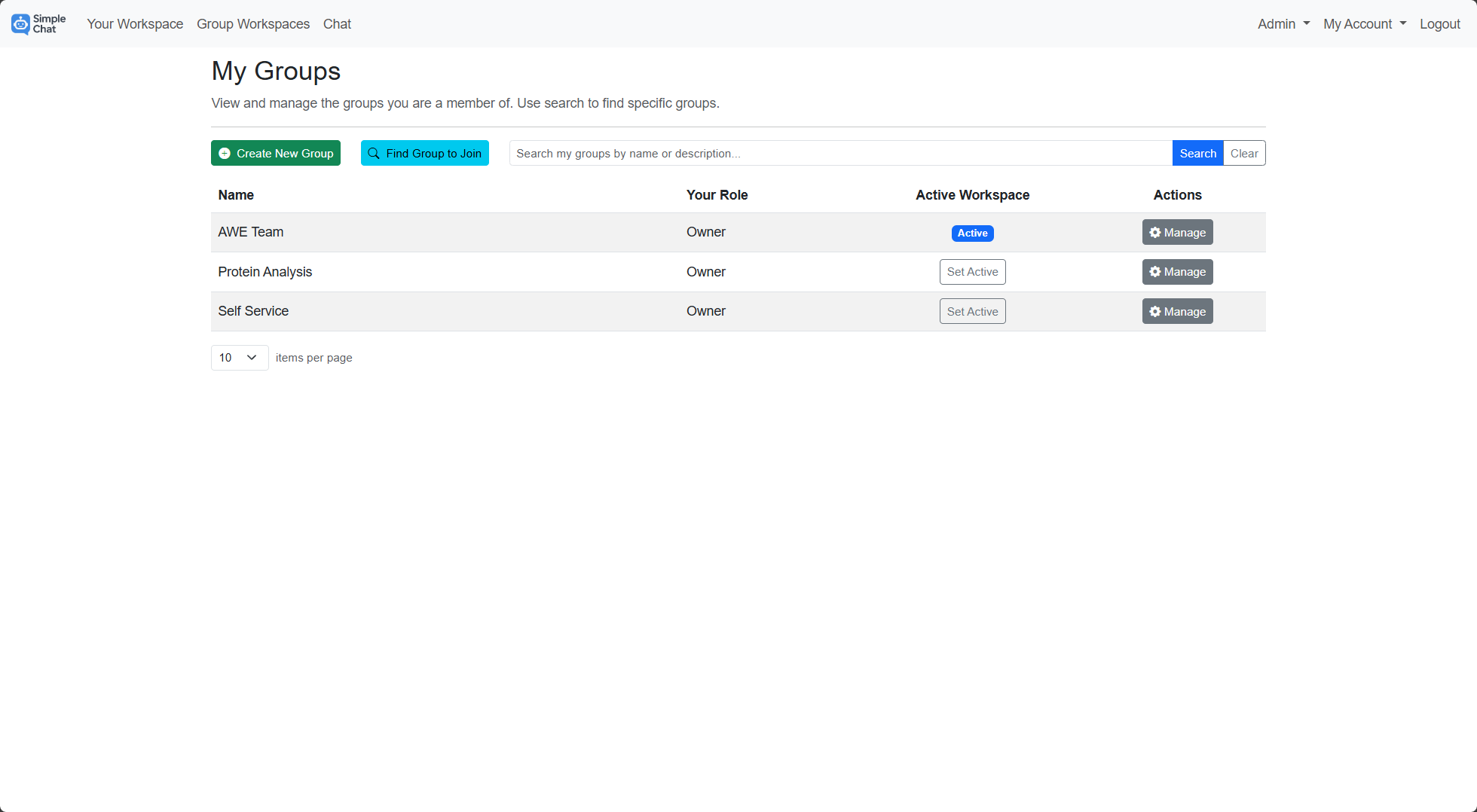This screenshot has height=812, width=1477.
Task: Click the gear icon in Protein Analysis row
Action: [1154, 272]
